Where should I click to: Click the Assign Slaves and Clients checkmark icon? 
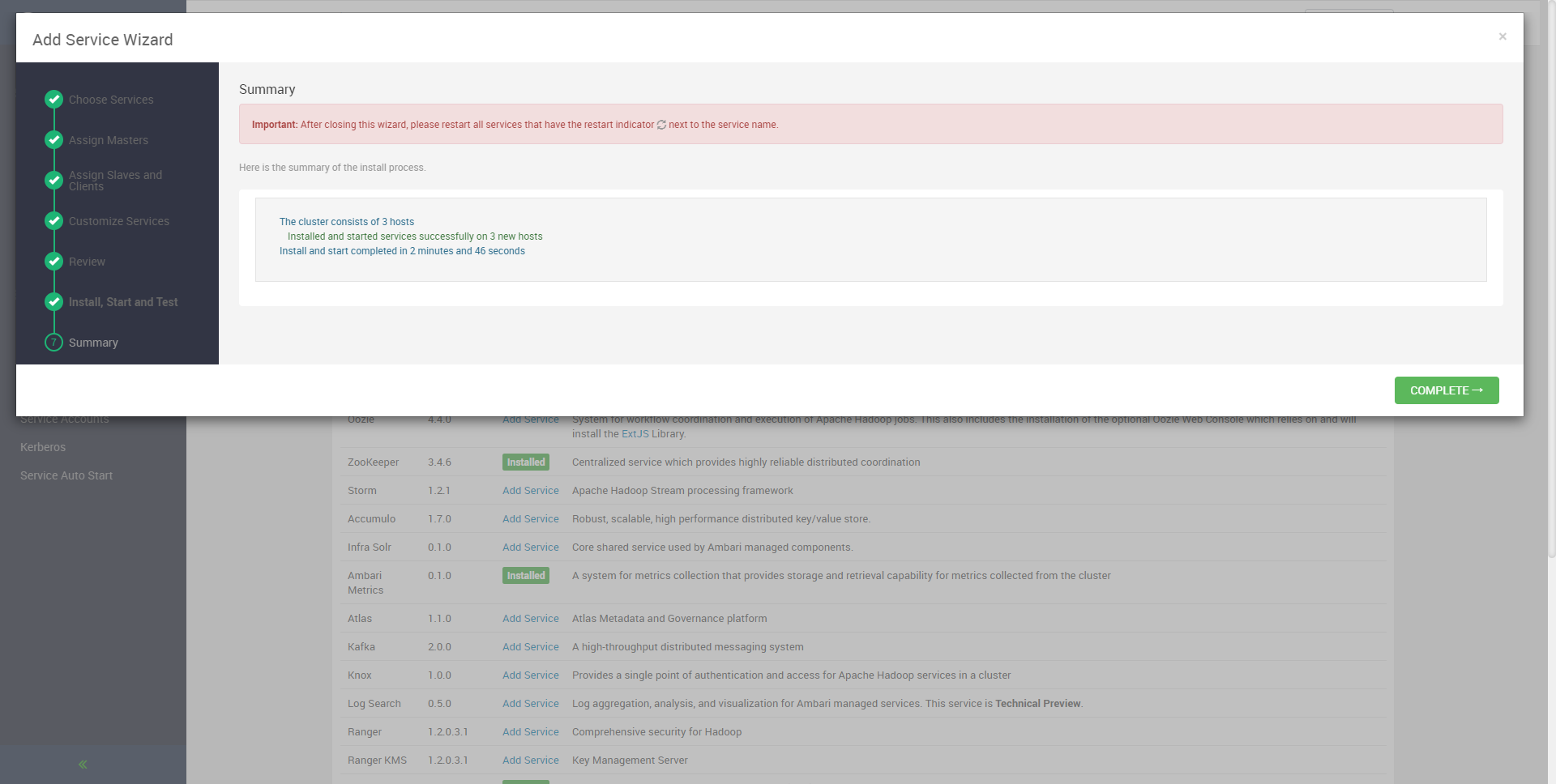point(54,181)
